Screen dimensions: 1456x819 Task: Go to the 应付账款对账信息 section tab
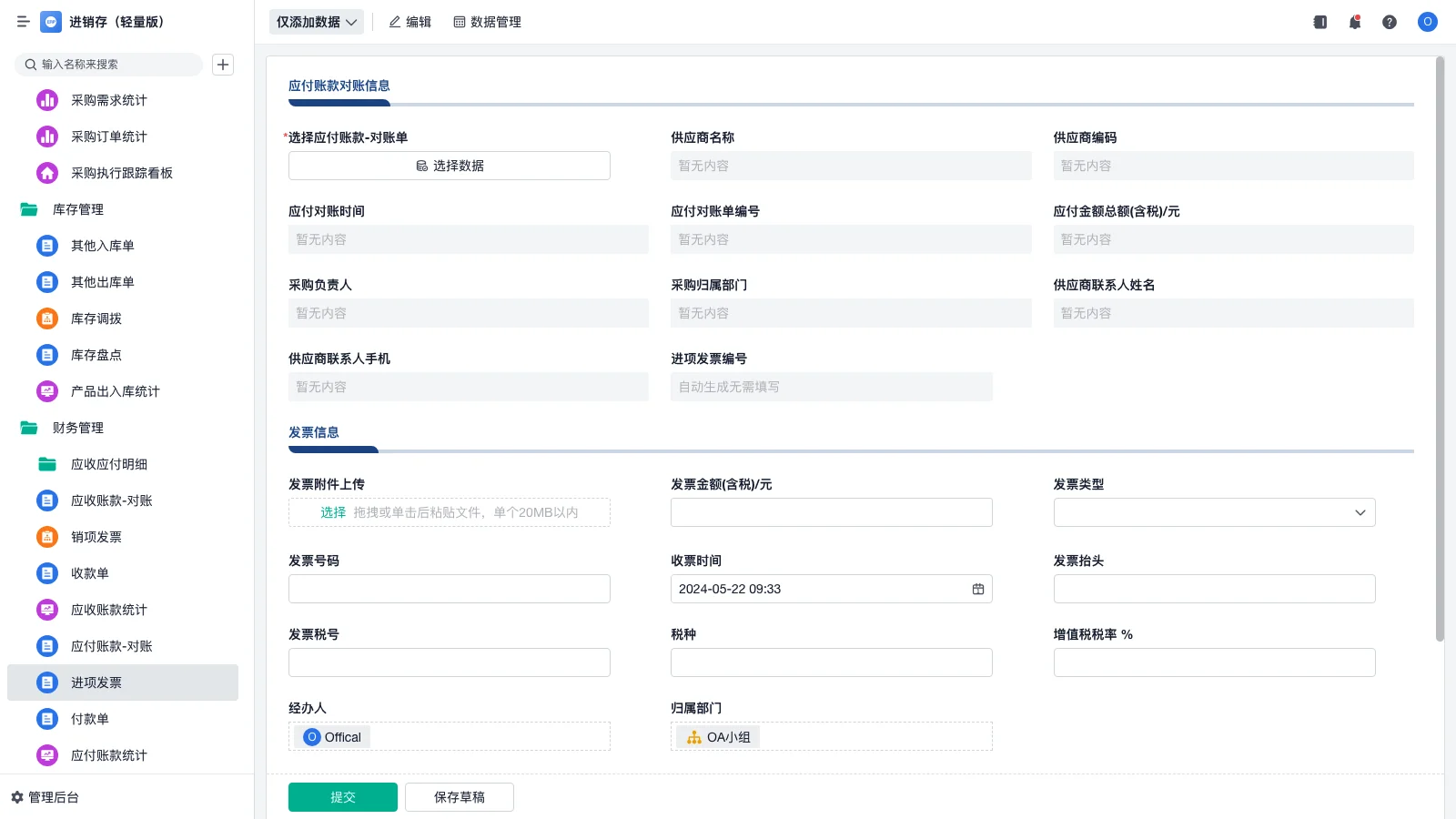coord(339,86)
